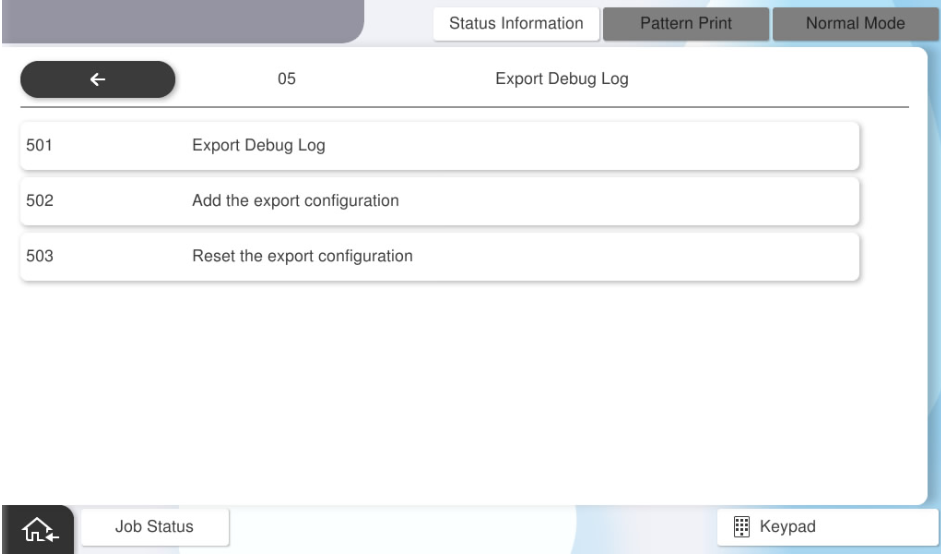Image resolution: width=941 pixels, height=554 pixels.
Task: Click the back arrow icon
Action: pos(97,81)
